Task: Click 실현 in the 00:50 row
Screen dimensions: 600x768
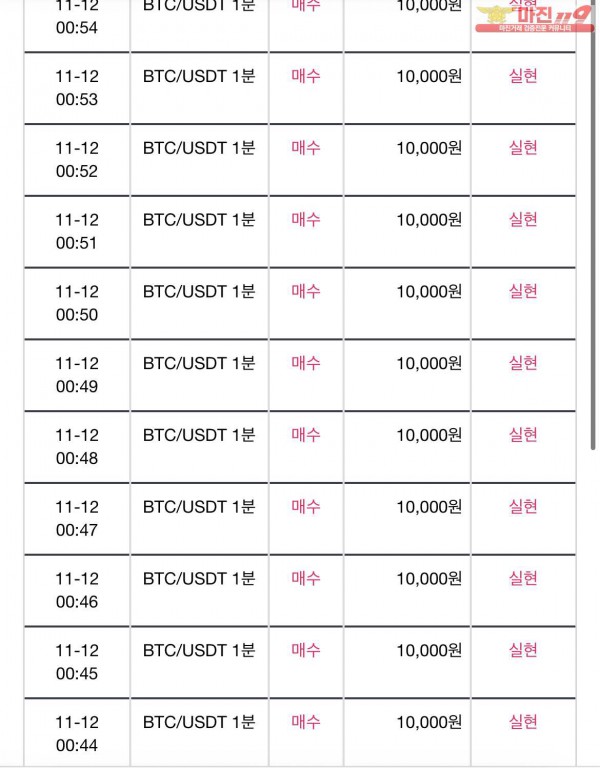Action: coord(523,291)
